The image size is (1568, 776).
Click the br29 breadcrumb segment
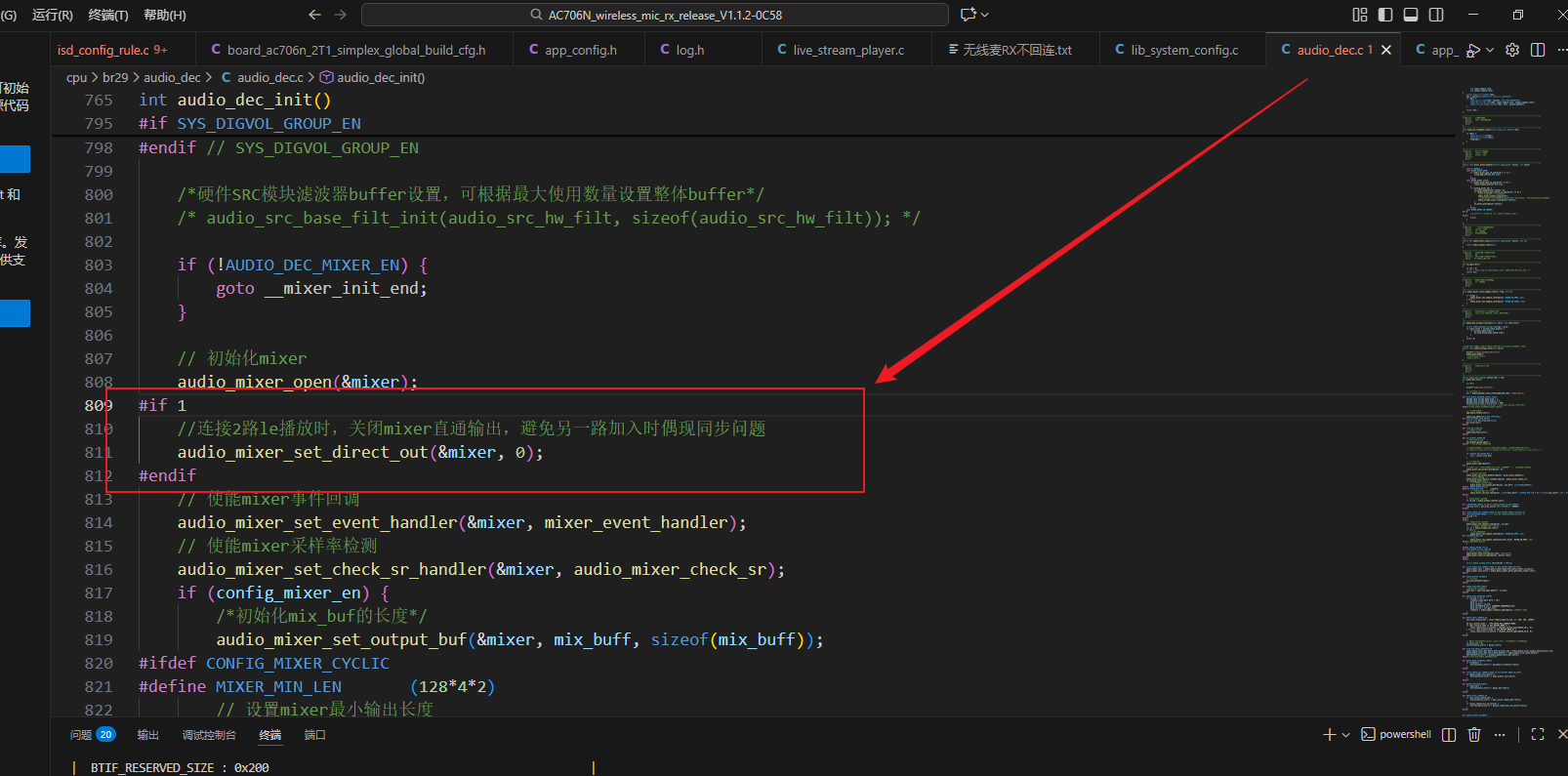pyautogui.click(x=115, y=77)
